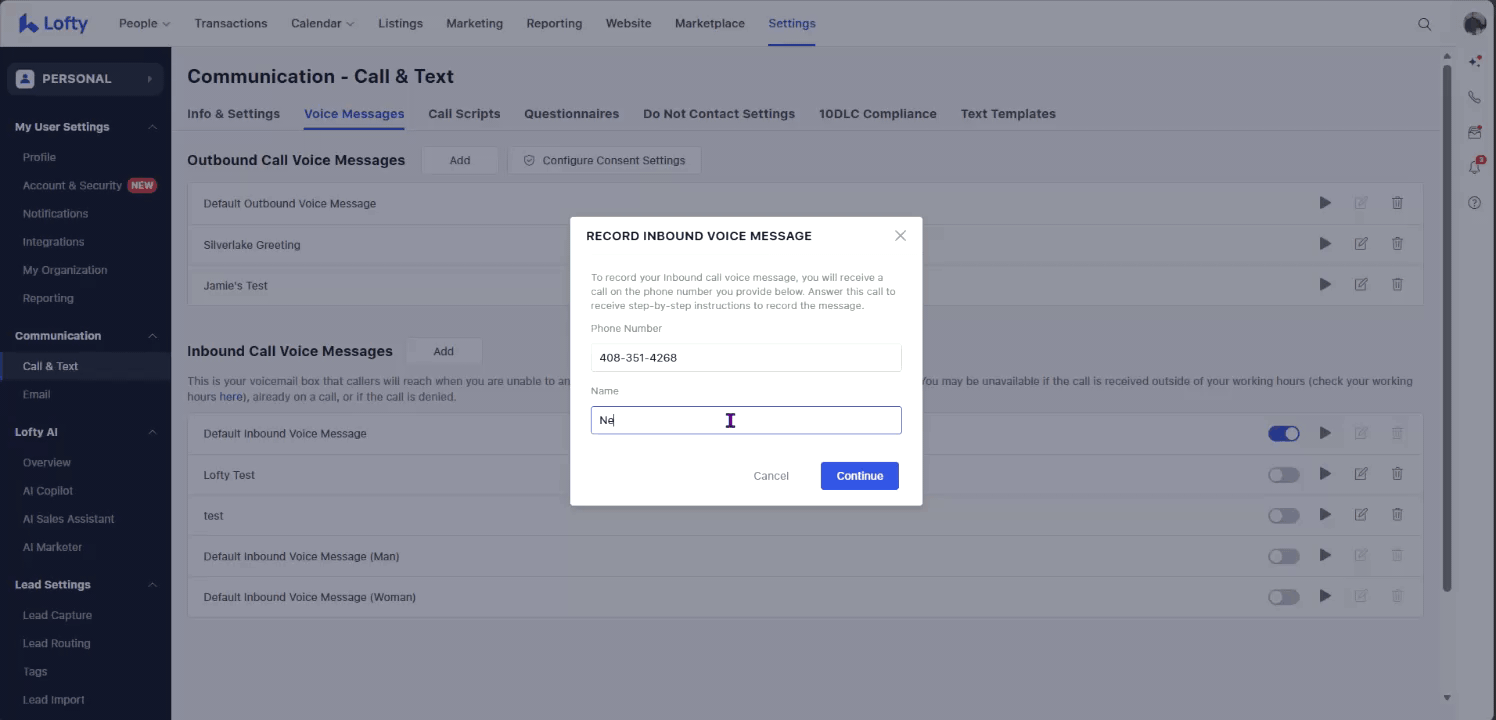
Task: Click the Continue button
Action: click(x=859, y=476)
